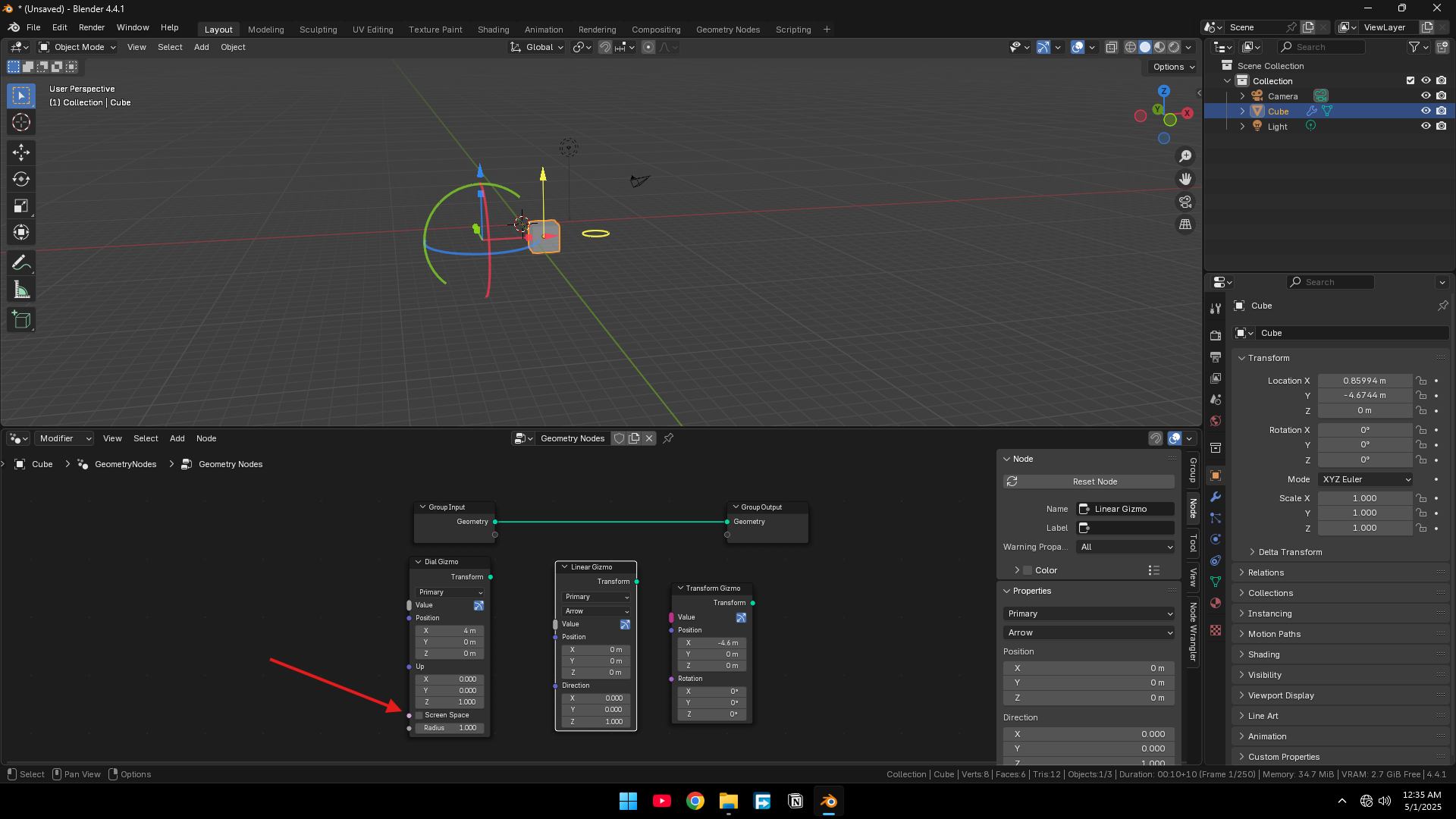Open Modifiers tab wrench icon in Properties

point(1216,497)
